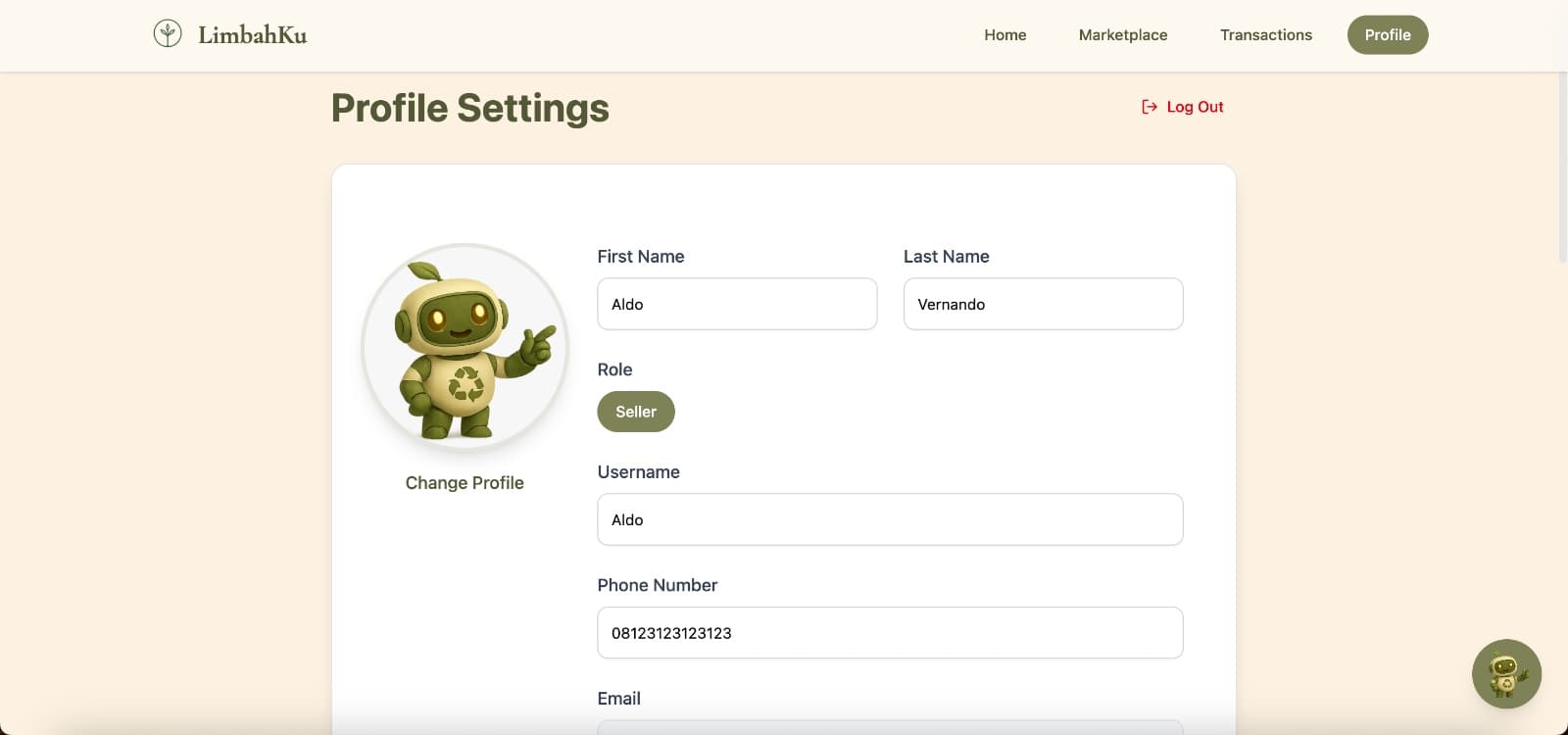
Task: Focus the First Name field containing Aldo
Action: click(x=737, y=304)
